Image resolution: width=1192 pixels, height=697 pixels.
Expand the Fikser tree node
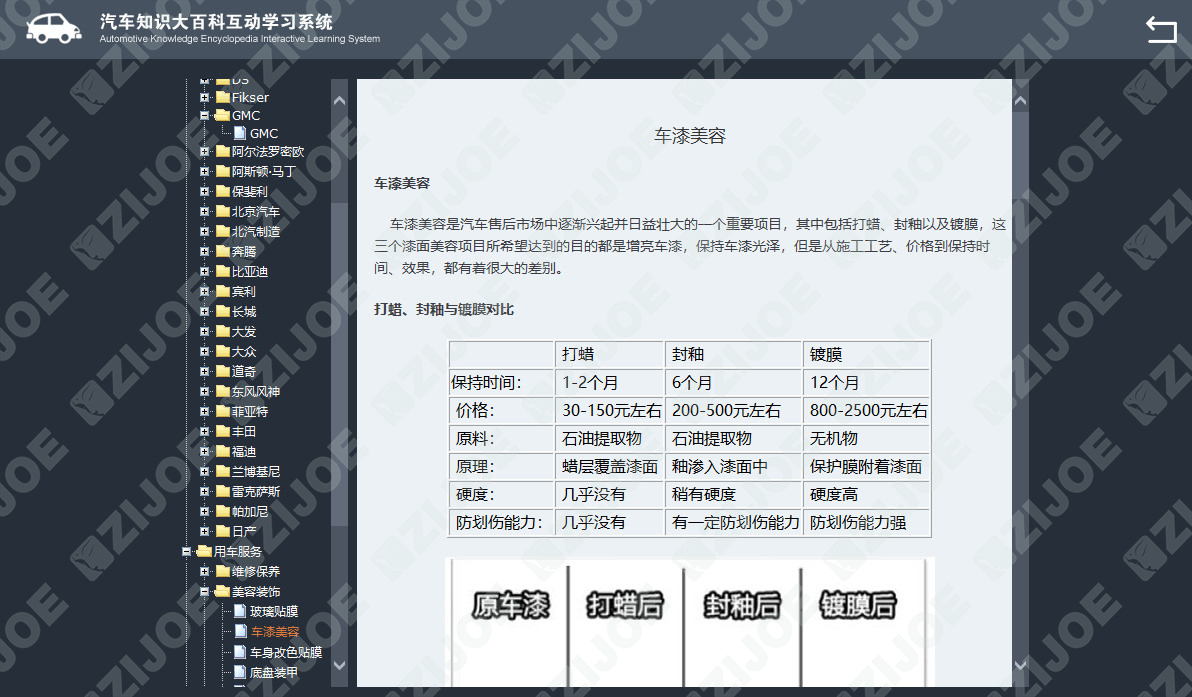click(x=204, y=97)
